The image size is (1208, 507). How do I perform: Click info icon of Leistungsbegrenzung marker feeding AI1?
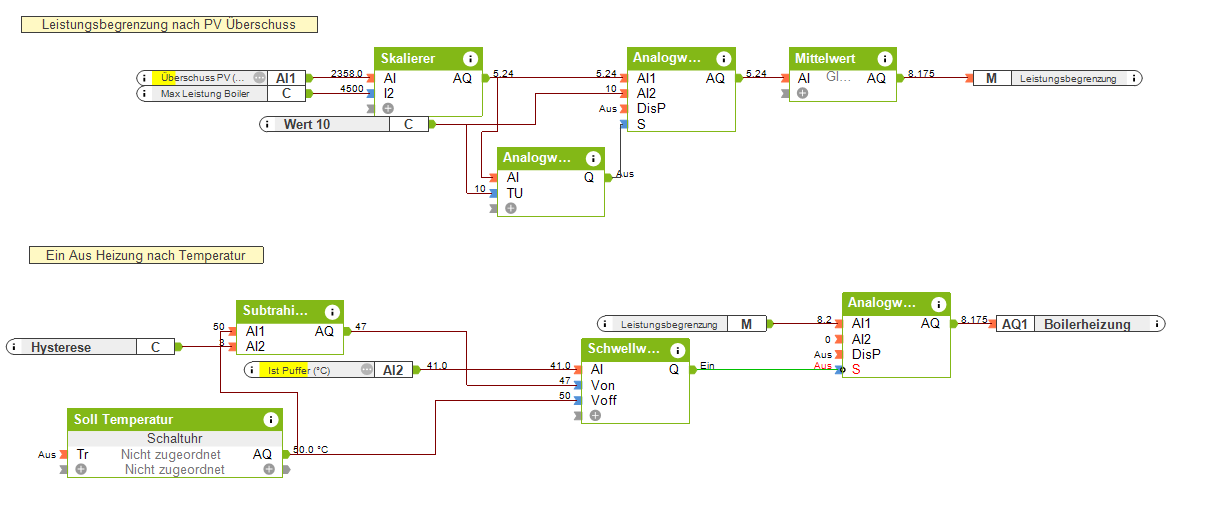pyautogui.click(x=605, y=324)
